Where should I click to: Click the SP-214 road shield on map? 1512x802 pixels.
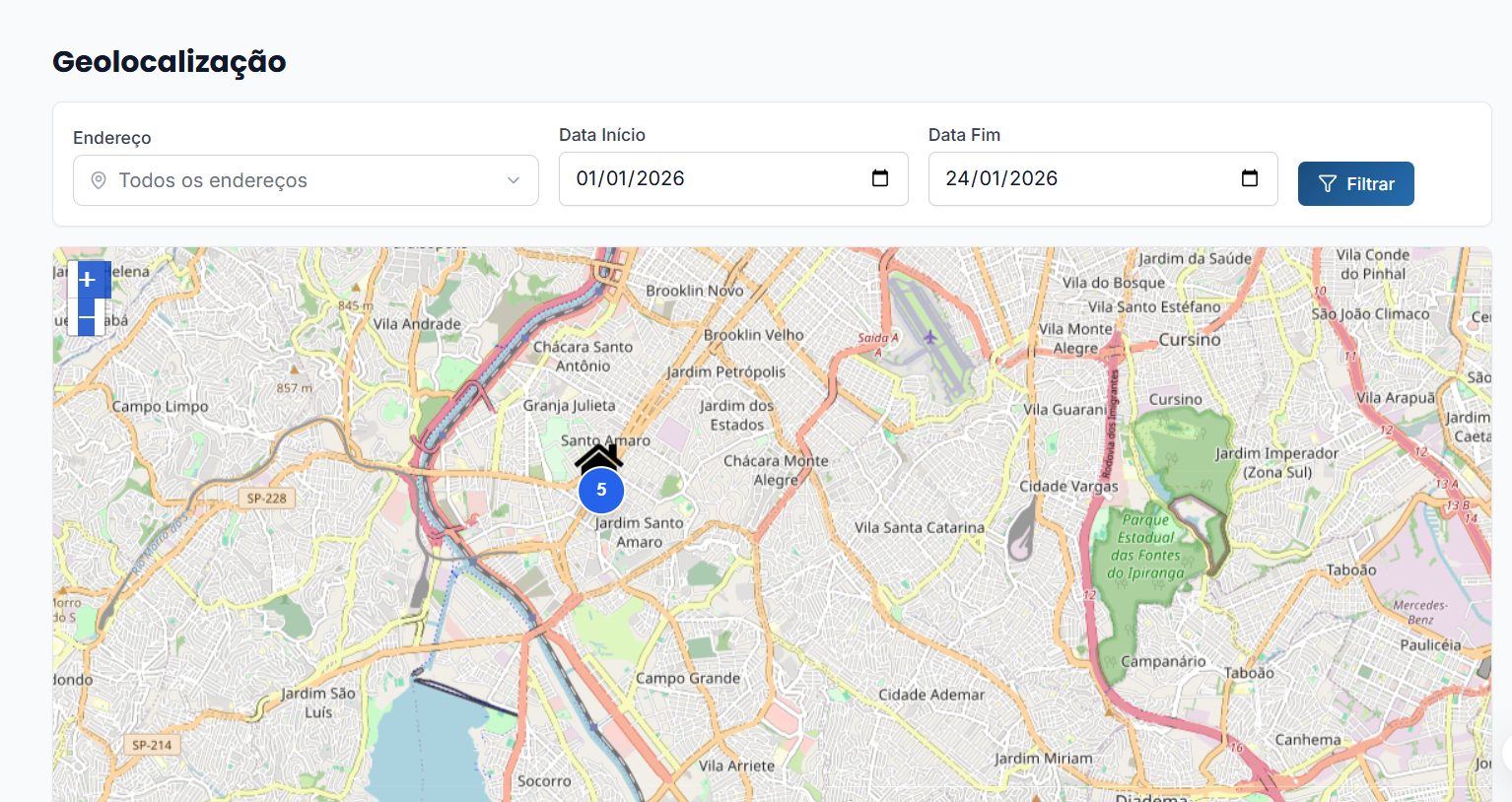point(152,745)
